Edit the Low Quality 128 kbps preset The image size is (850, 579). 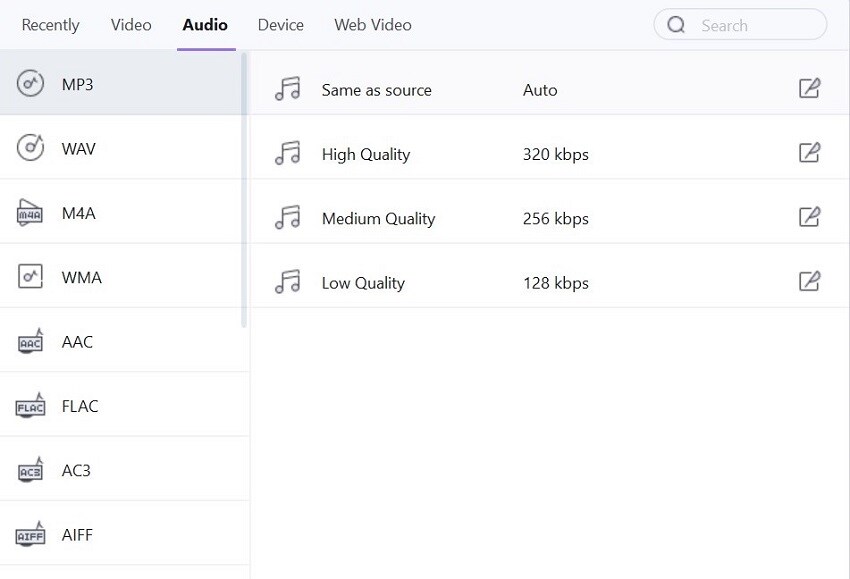pos(809,282)
